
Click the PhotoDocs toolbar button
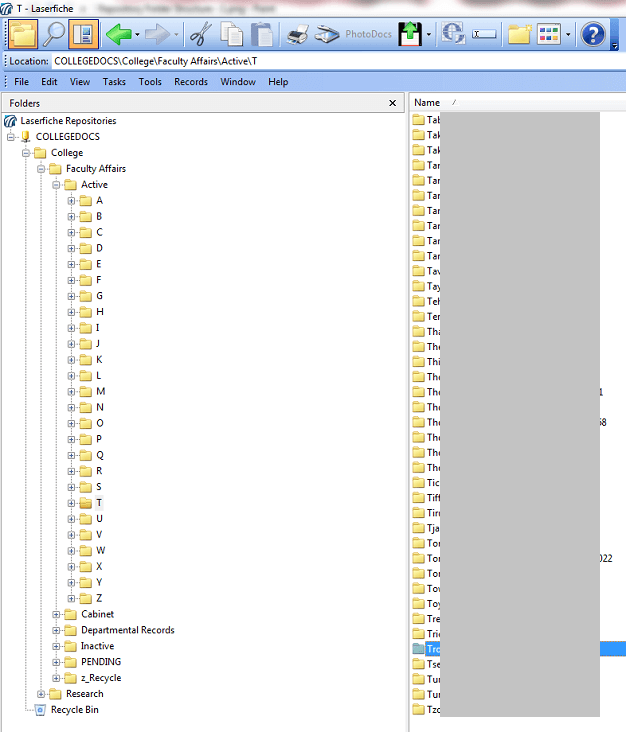tap(368, 34)
